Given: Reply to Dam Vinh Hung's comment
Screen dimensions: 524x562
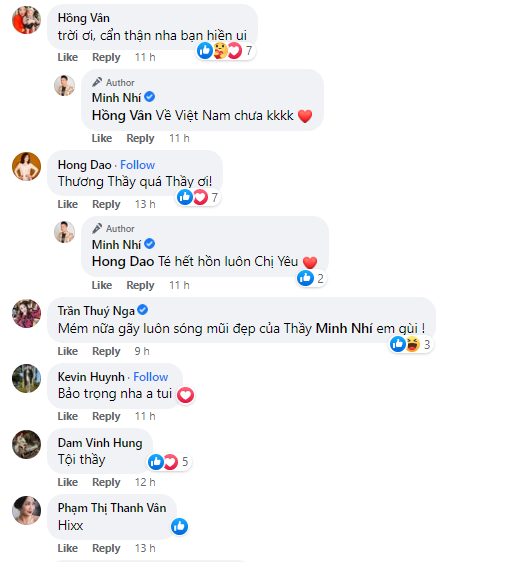Looking at the screenshot, I should [106, 482].
